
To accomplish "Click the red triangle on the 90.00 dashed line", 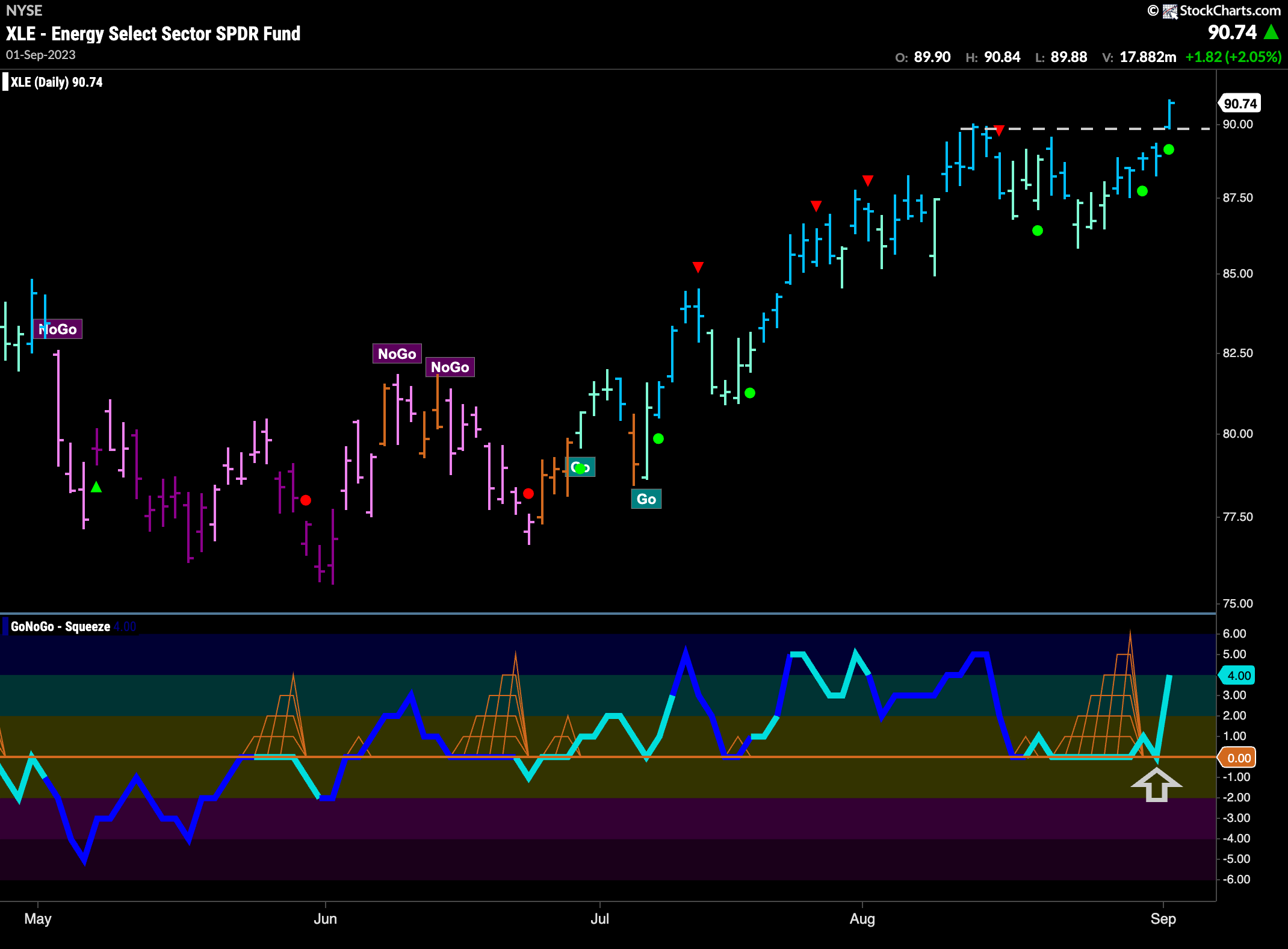I will coord(999,131).
